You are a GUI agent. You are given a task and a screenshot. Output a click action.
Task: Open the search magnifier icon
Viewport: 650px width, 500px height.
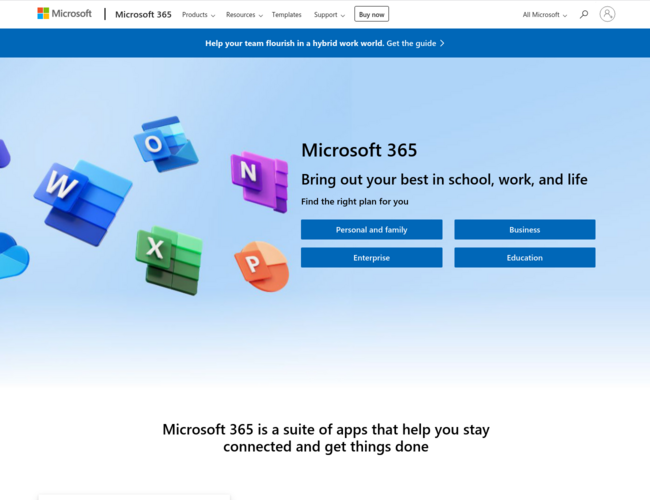(x=584, y=15)
